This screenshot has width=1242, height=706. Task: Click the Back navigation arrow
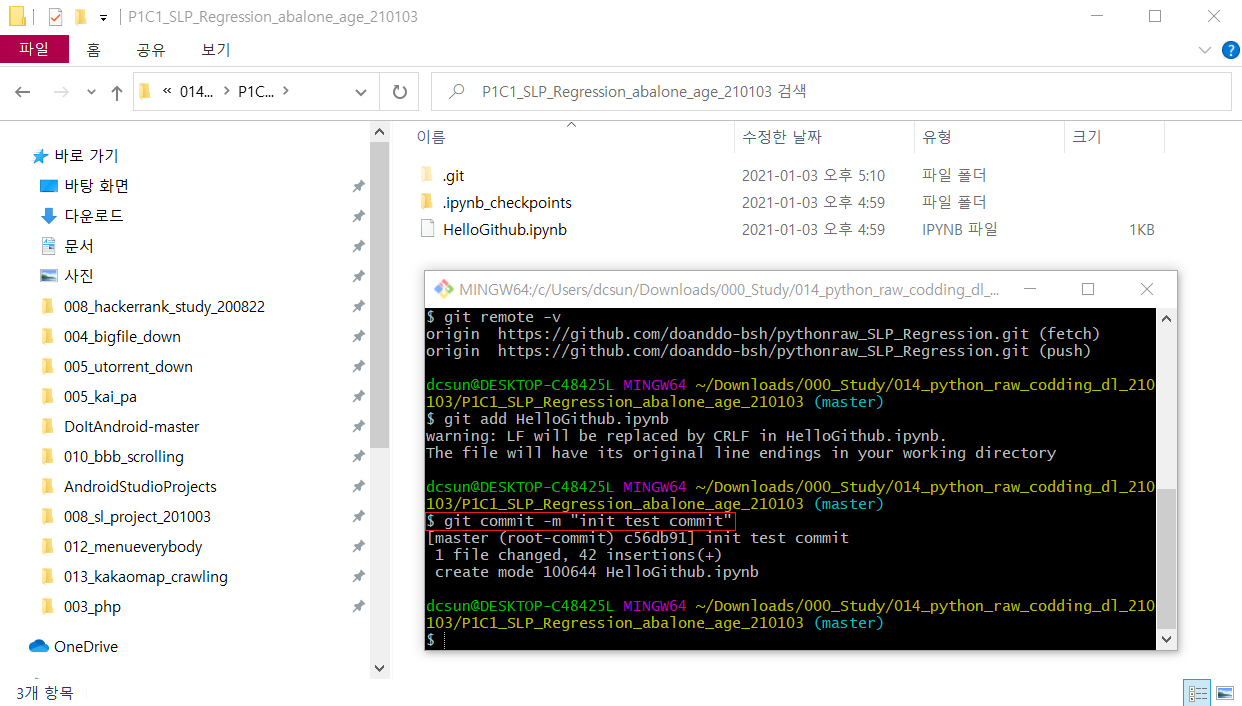[x=23, y=92]
